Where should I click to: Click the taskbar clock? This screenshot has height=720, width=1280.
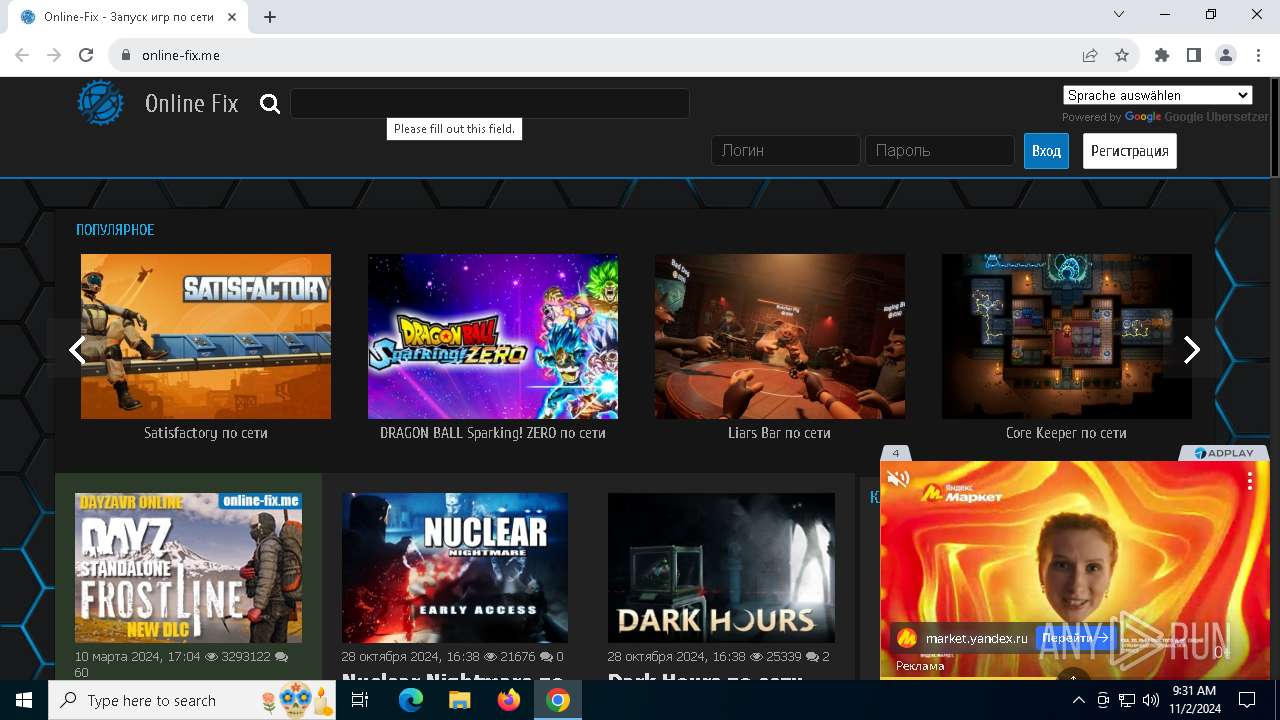(1194, 700)
